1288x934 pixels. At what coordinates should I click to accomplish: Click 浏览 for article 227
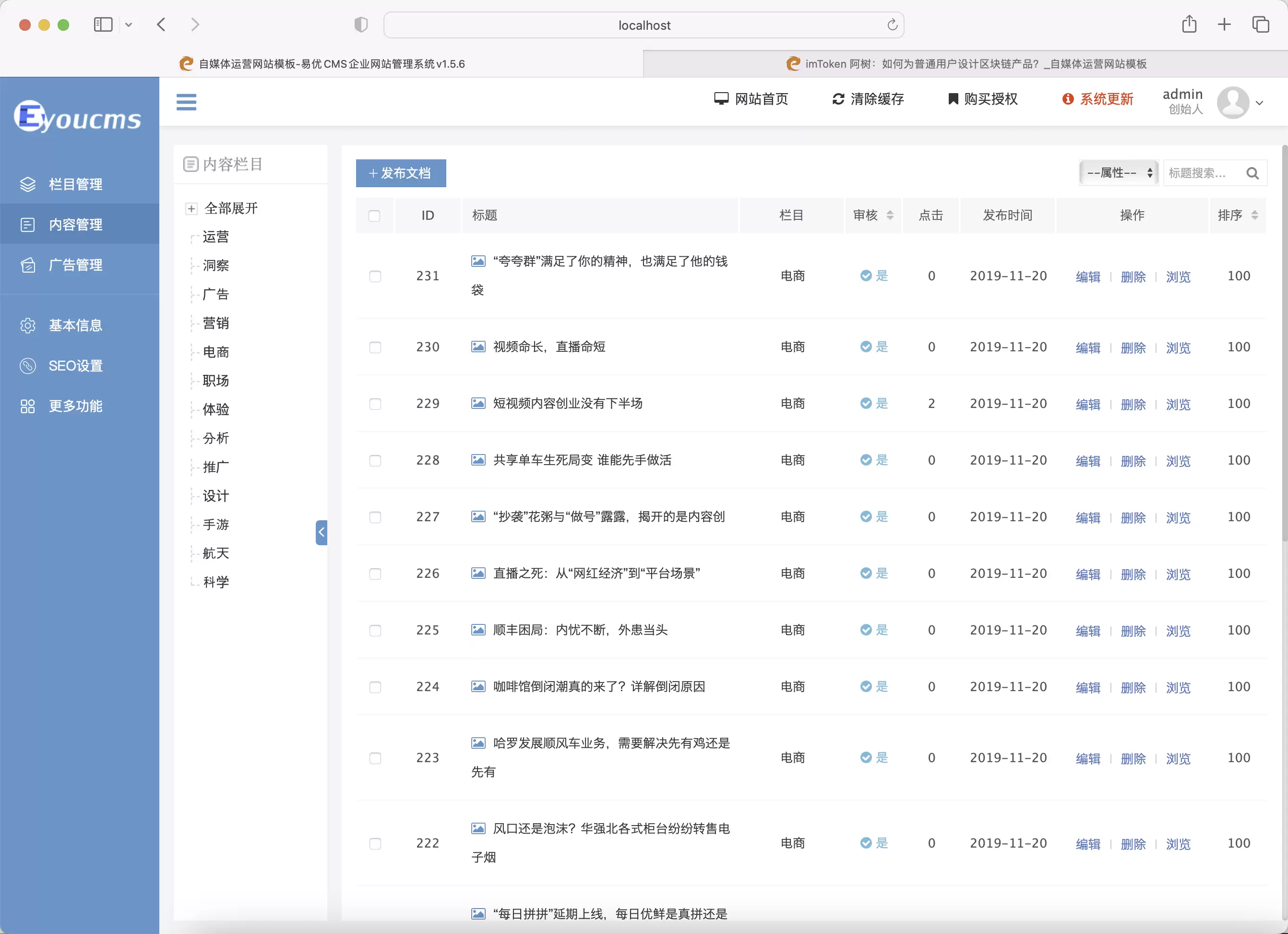click(1179, 518)
